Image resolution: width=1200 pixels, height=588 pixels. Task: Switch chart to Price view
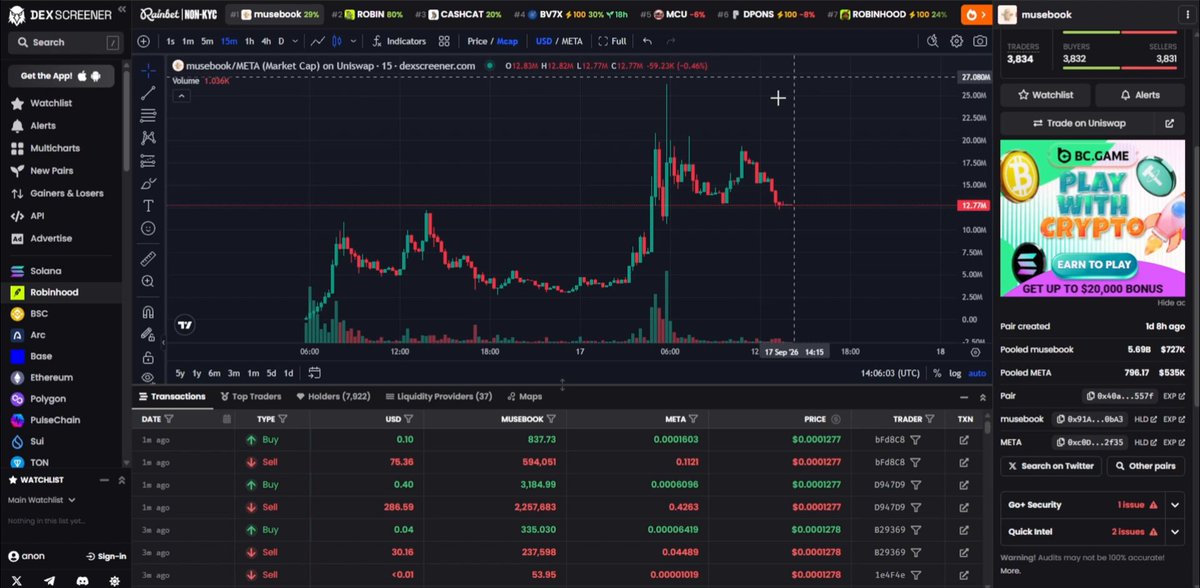[x=477, y=41]
